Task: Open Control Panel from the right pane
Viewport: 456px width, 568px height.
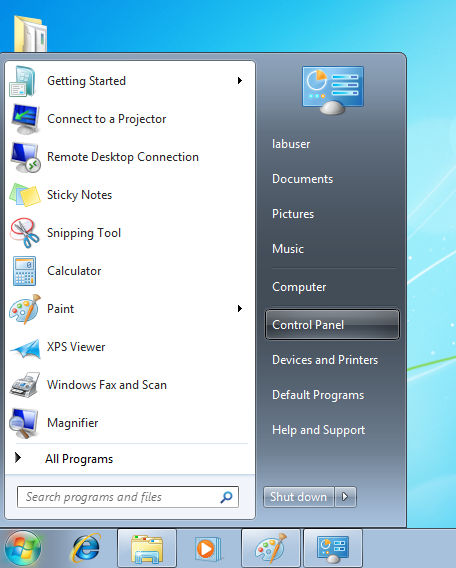Action: click(x=332, y=325)
